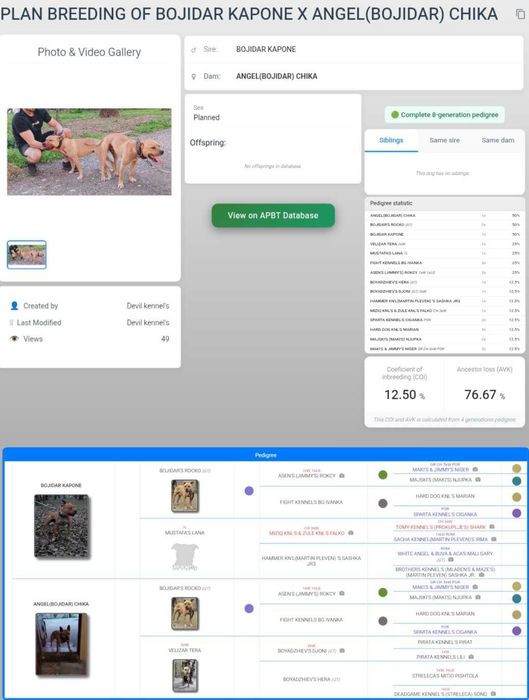
Task: Open NIGER camera icon in ANGEL CHIKA's ancestry
Action: [x=475, y=587]
